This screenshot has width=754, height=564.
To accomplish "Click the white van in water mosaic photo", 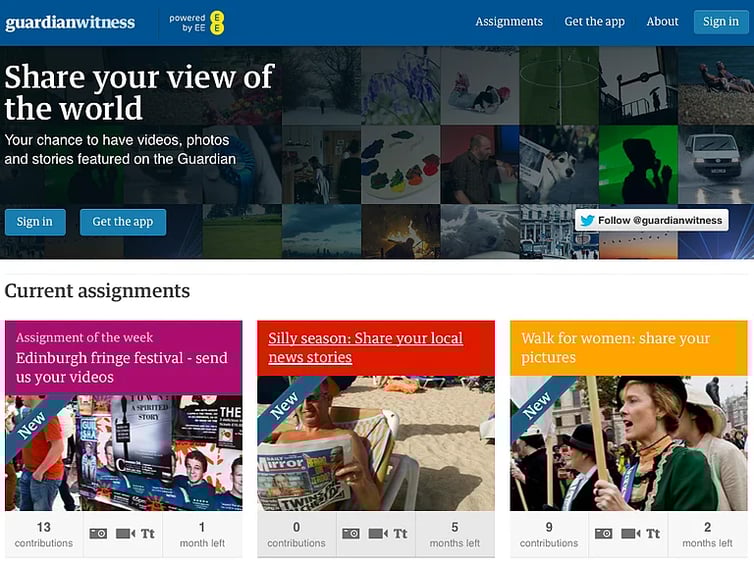I will (716, 164).
